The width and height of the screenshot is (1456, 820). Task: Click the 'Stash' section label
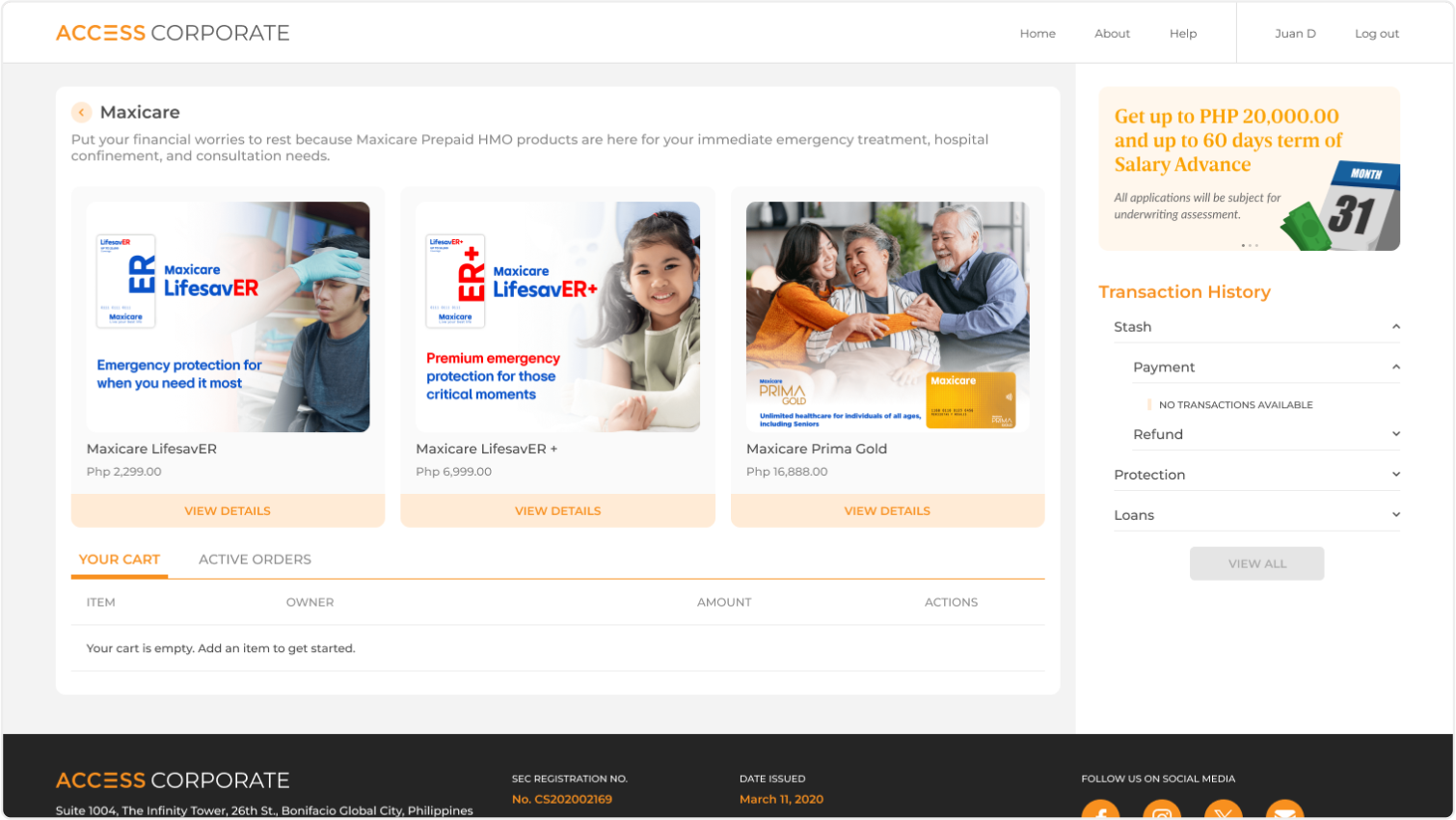tap(1133, 327)
